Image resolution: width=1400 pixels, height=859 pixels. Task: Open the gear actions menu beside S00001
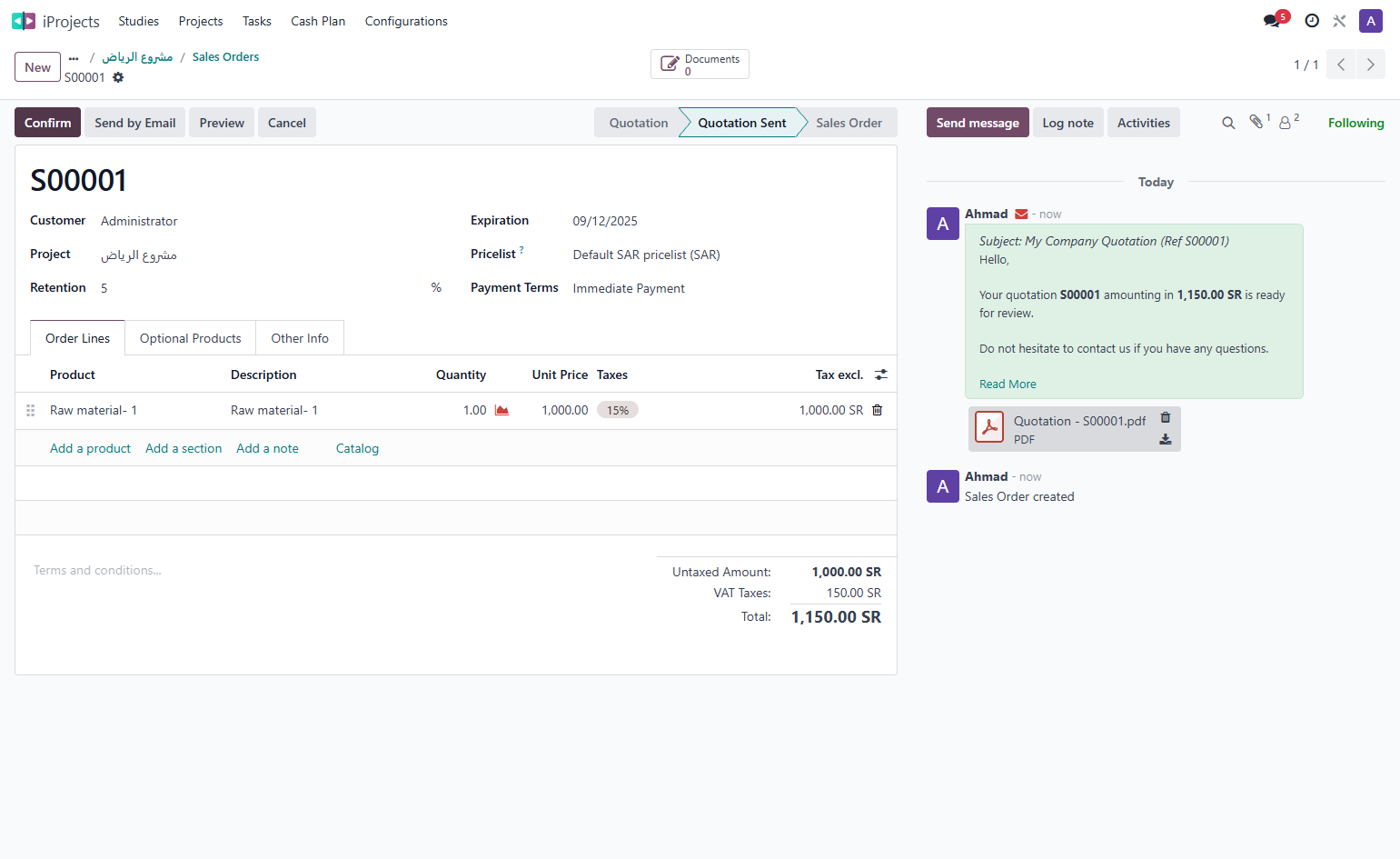[118, 77]
